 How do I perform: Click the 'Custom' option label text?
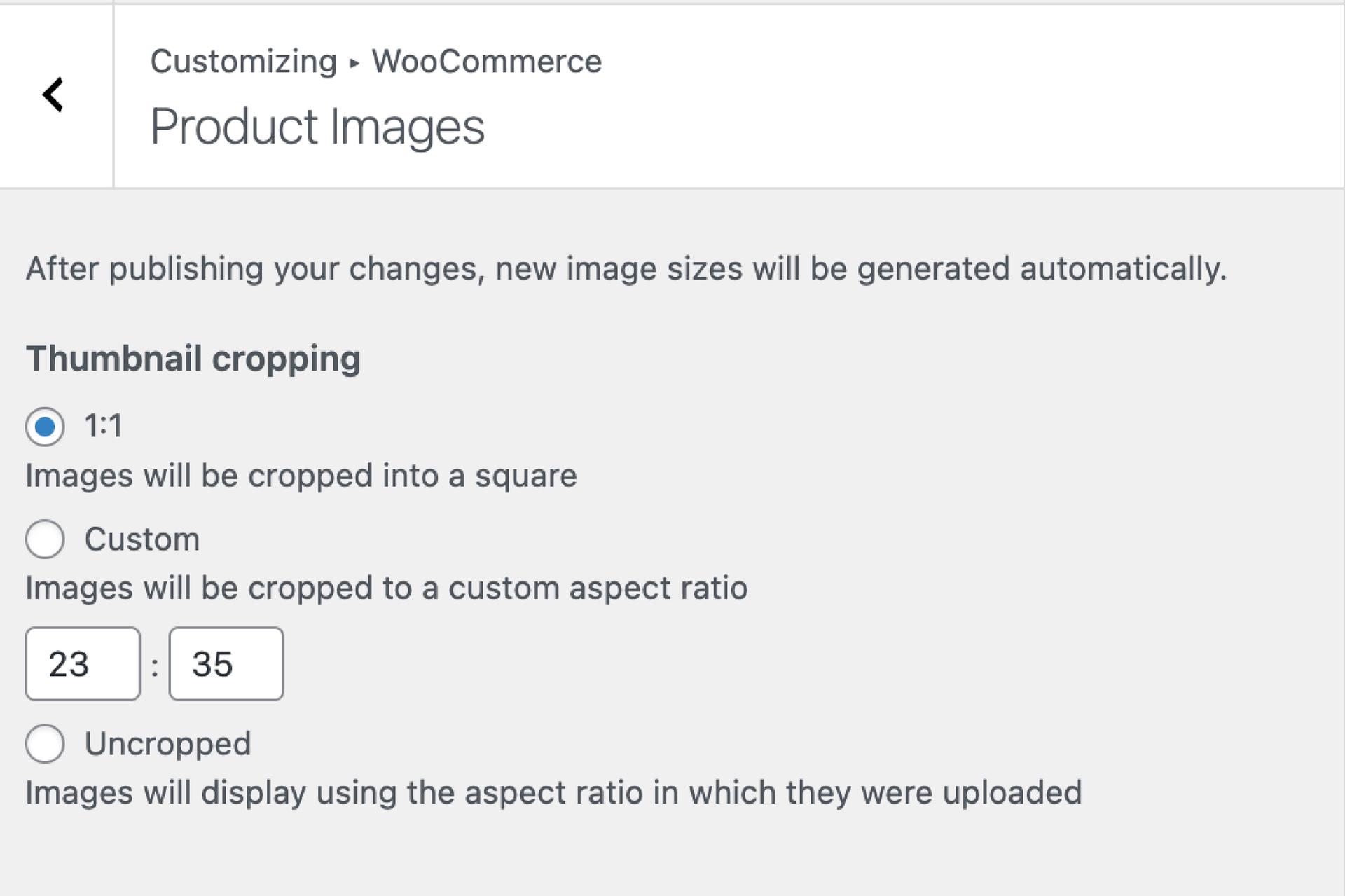[x=142, y=539]
